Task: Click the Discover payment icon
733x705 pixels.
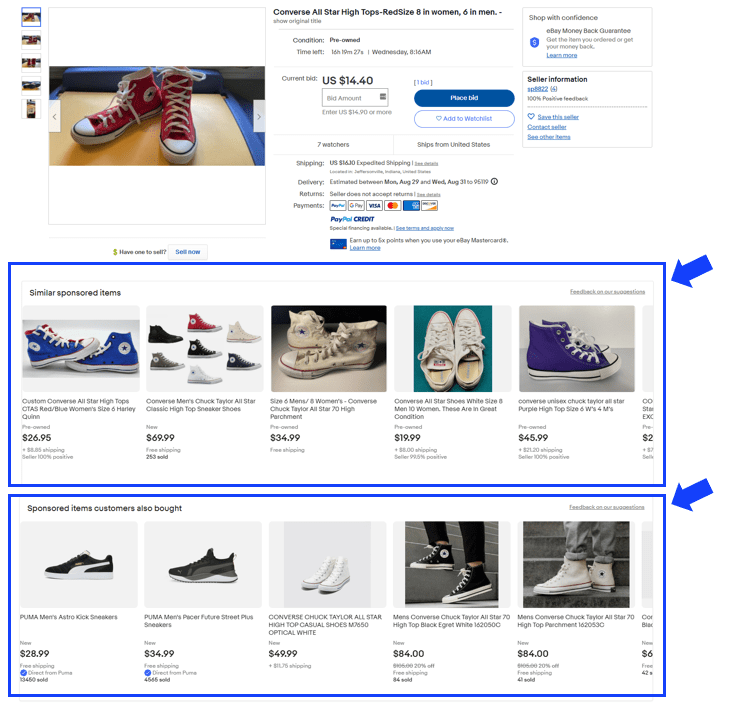Action: point(429,206)
